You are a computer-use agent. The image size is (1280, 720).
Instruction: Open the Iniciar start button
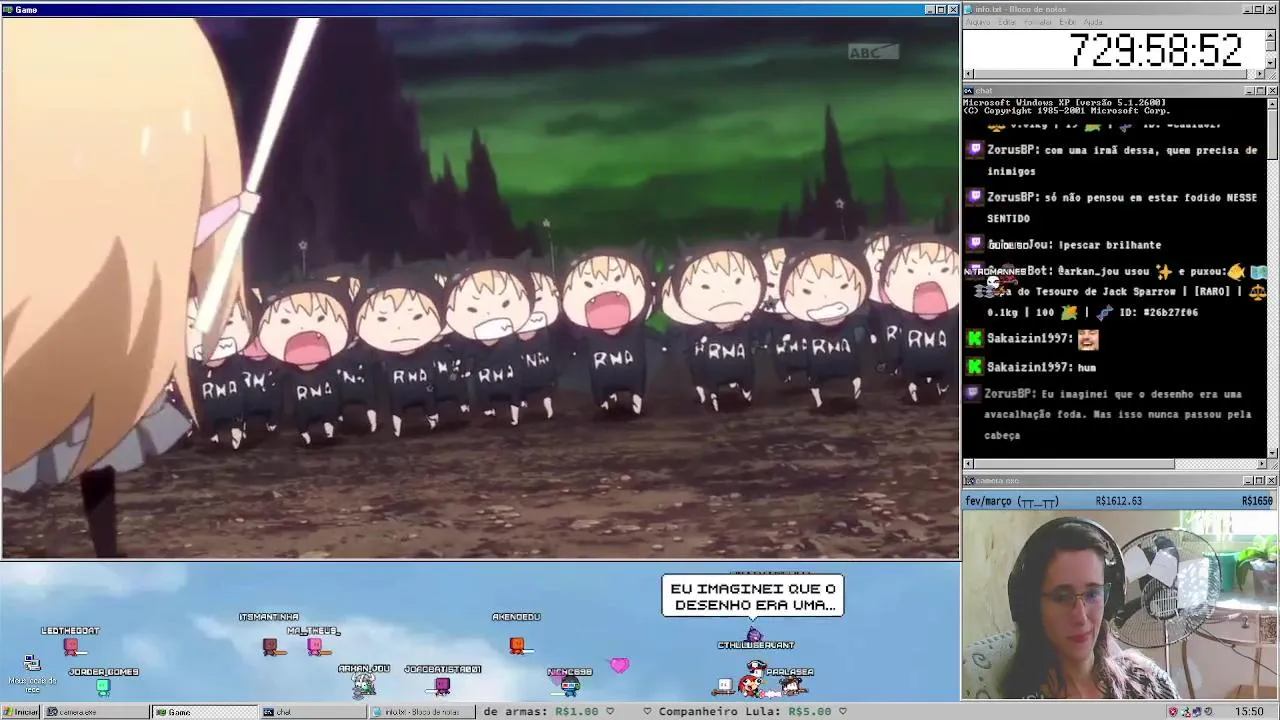[x=20, y=712]
